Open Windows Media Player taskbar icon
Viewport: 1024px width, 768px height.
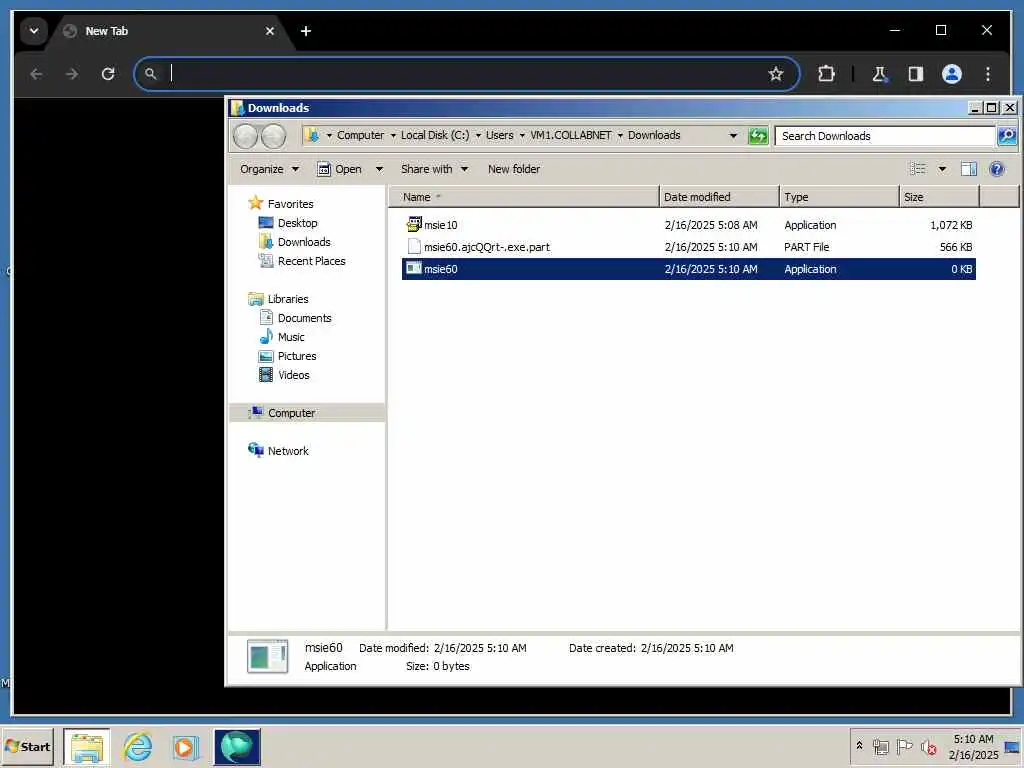coord(185,747)
